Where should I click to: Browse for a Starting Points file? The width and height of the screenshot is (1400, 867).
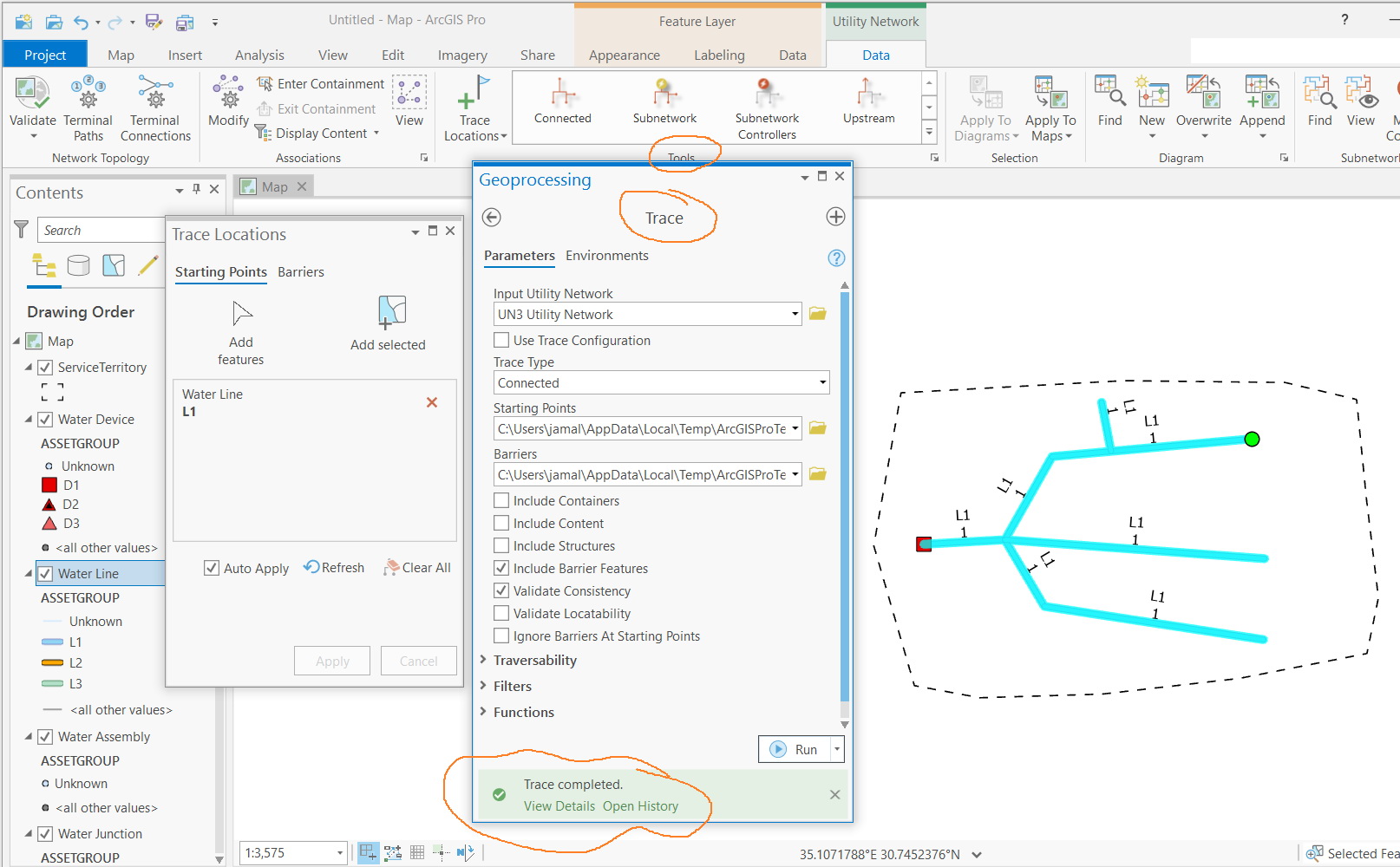click(816, 428)
